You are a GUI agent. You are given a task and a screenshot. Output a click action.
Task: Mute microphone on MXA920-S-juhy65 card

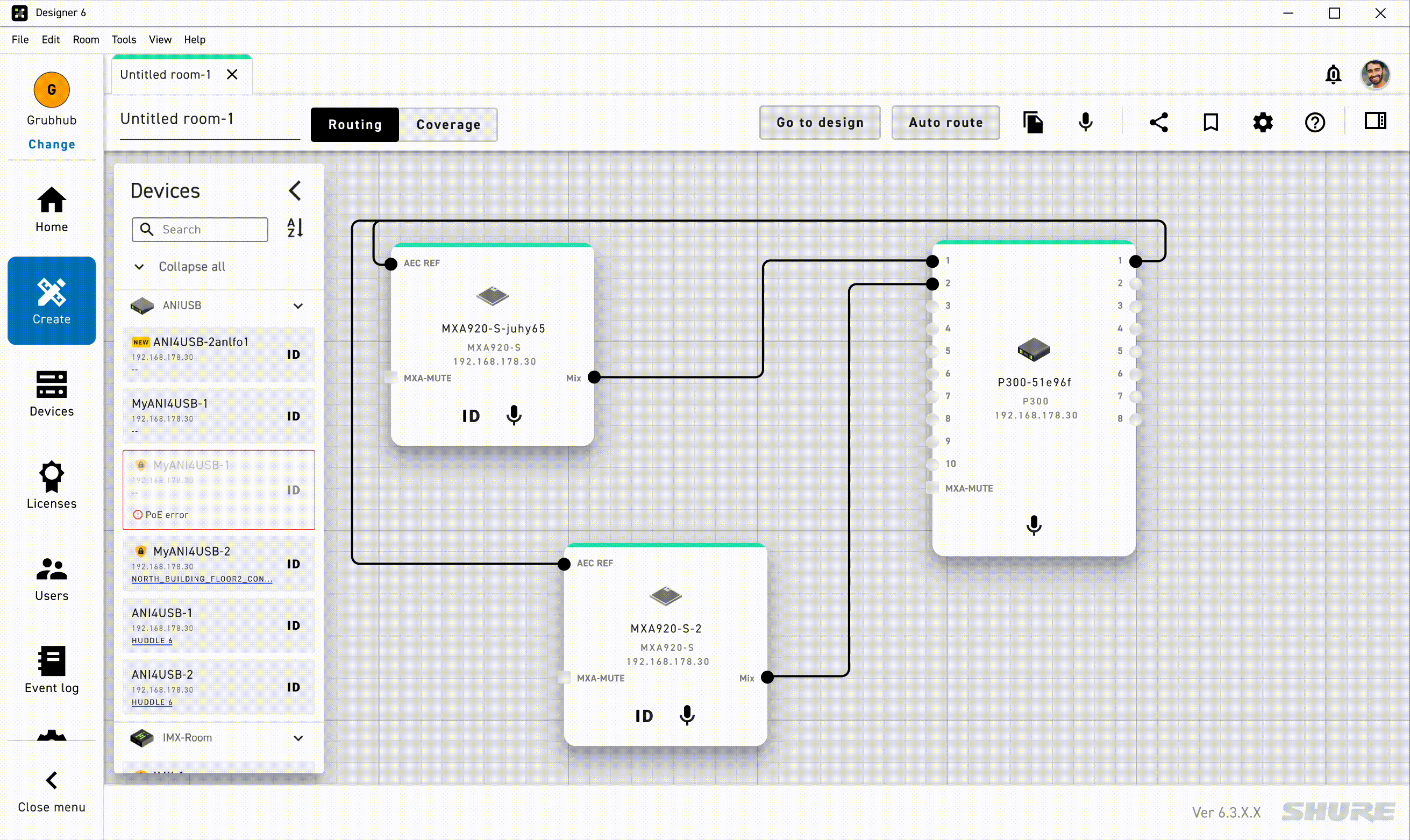tap(514, 416)
